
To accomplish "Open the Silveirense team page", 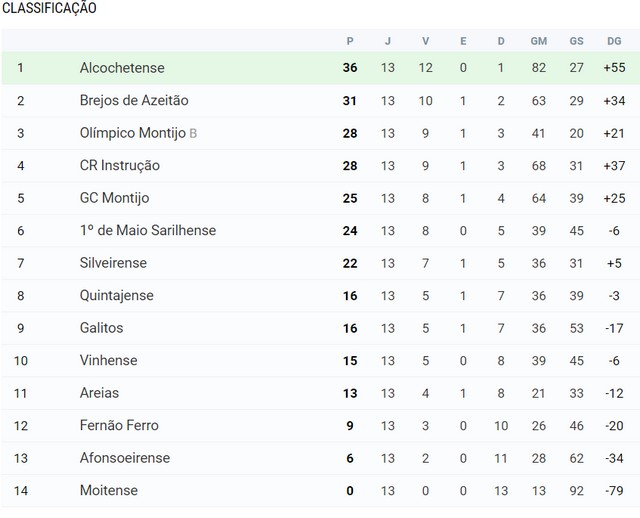I will point(113,263).
